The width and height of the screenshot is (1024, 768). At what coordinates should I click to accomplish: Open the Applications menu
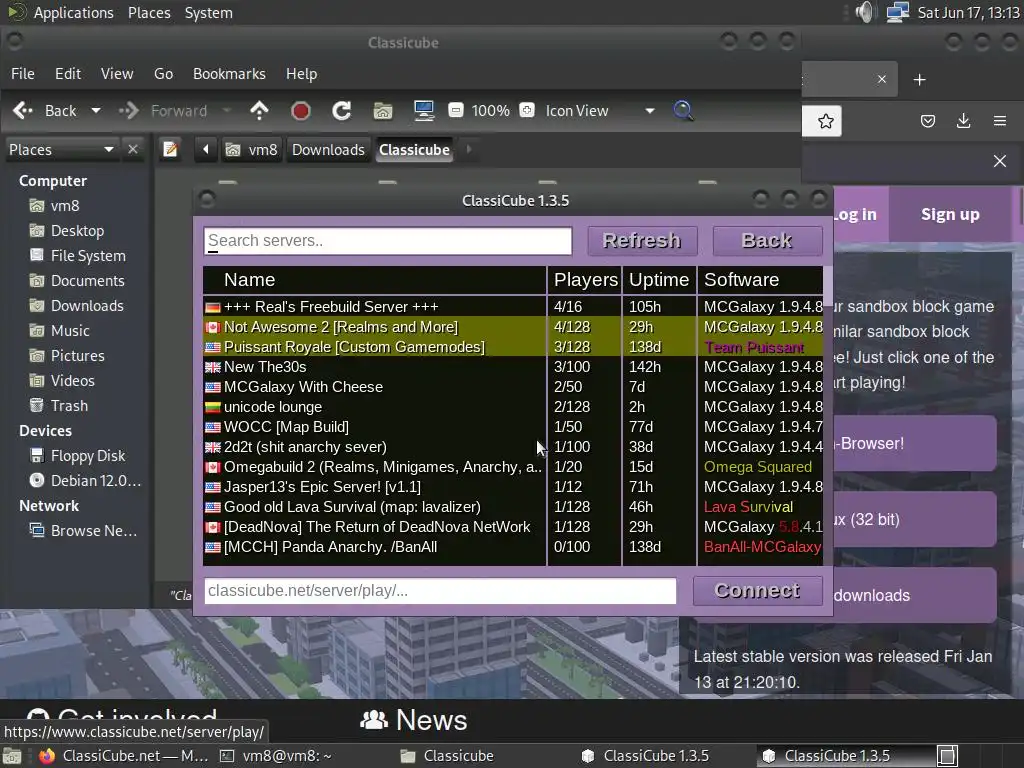click(73, 12)
